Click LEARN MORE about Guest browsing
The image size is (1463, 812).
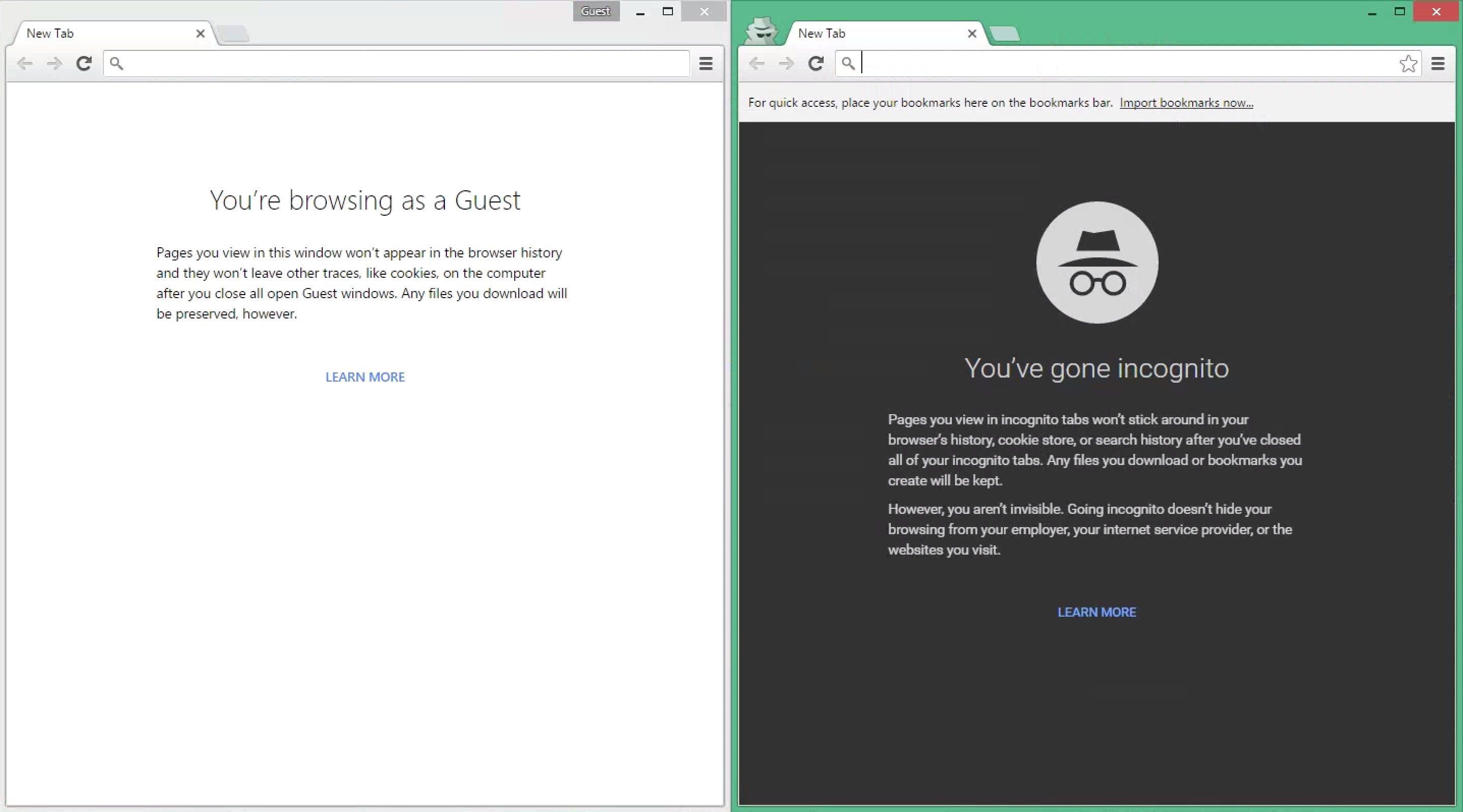364,377
